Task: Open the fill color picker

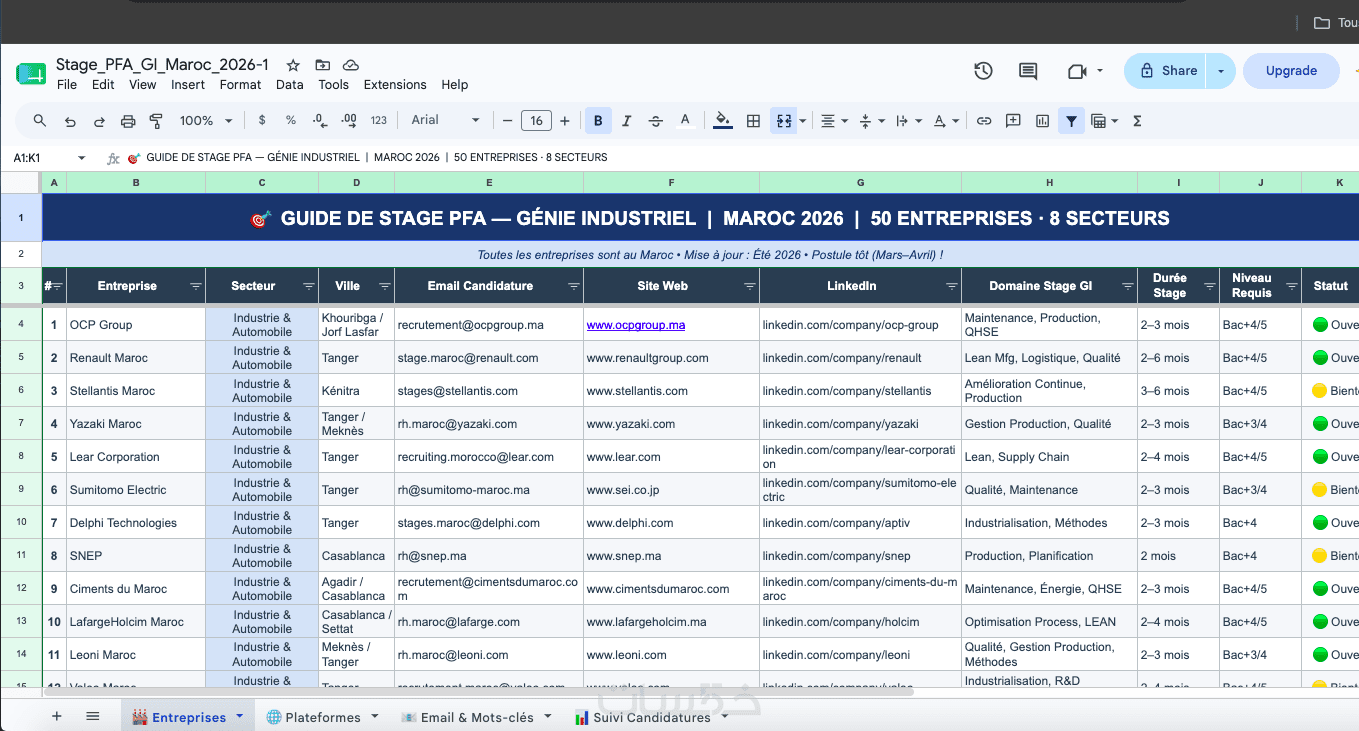Action: 723,121
